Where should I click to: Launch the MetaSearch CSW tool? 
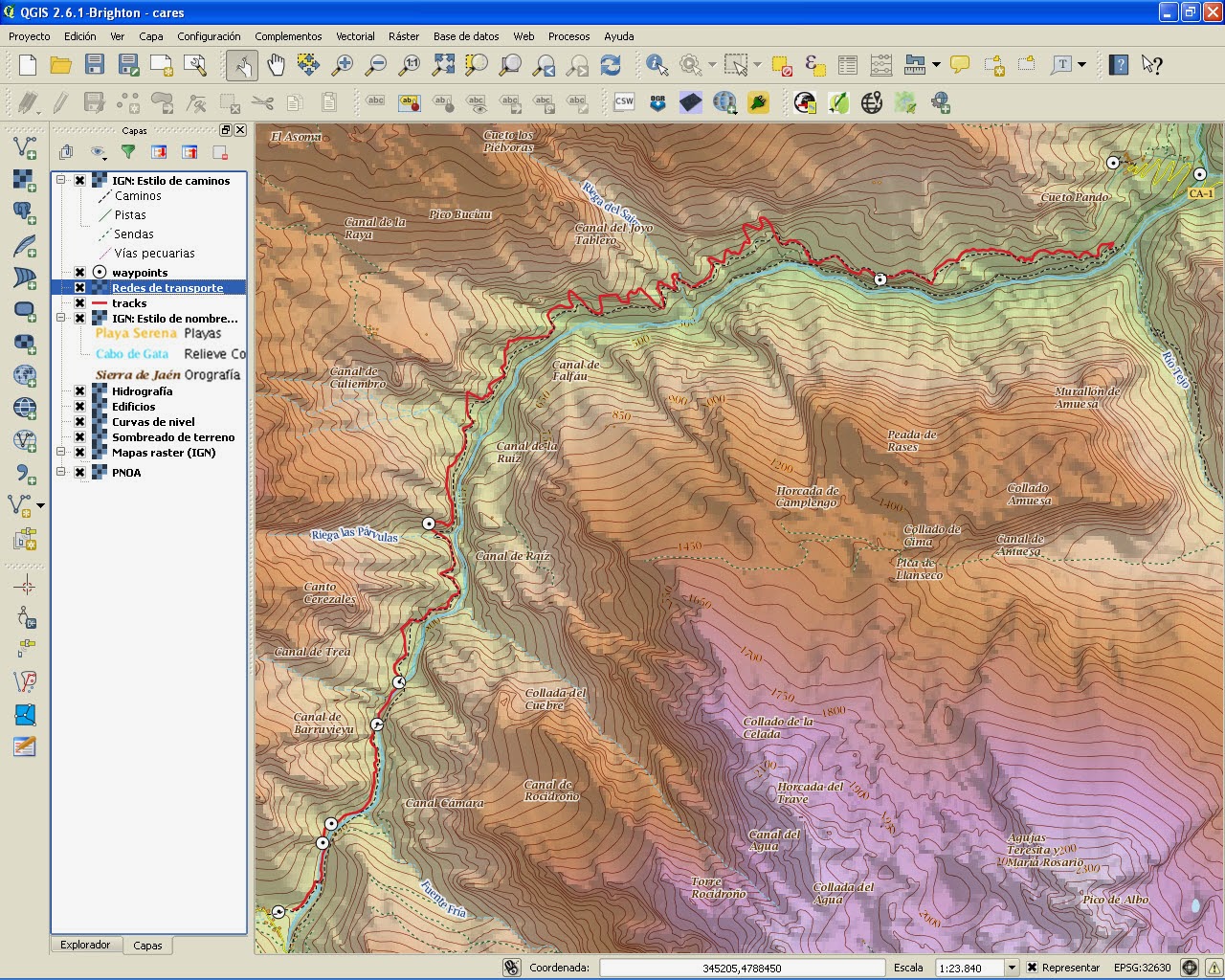624,101
